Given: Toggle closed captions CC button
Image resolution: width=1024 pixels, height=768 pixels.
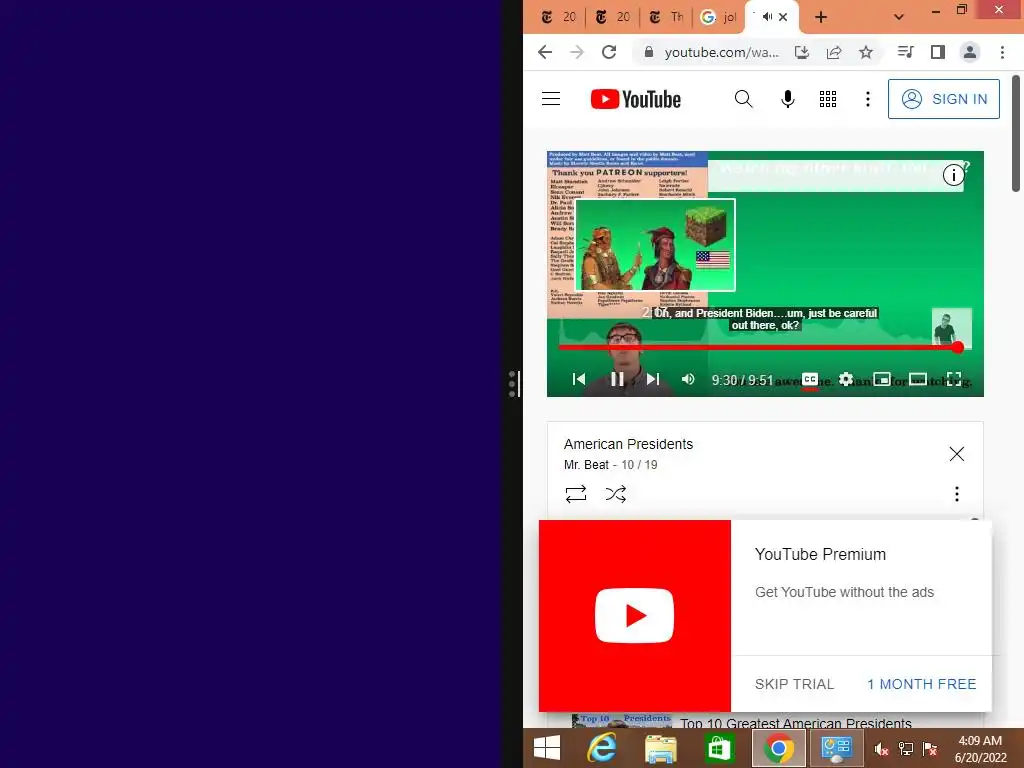Looking at the screenshot, I should click(x=810, y=379).
